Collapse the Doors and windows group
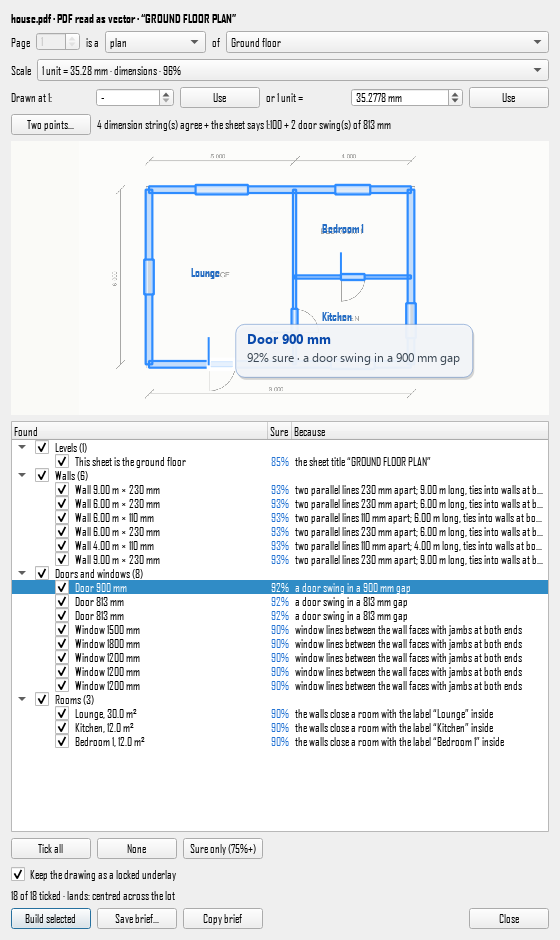Image resolution: width=560 pixels, height=940 pixels. pos(22,574)
